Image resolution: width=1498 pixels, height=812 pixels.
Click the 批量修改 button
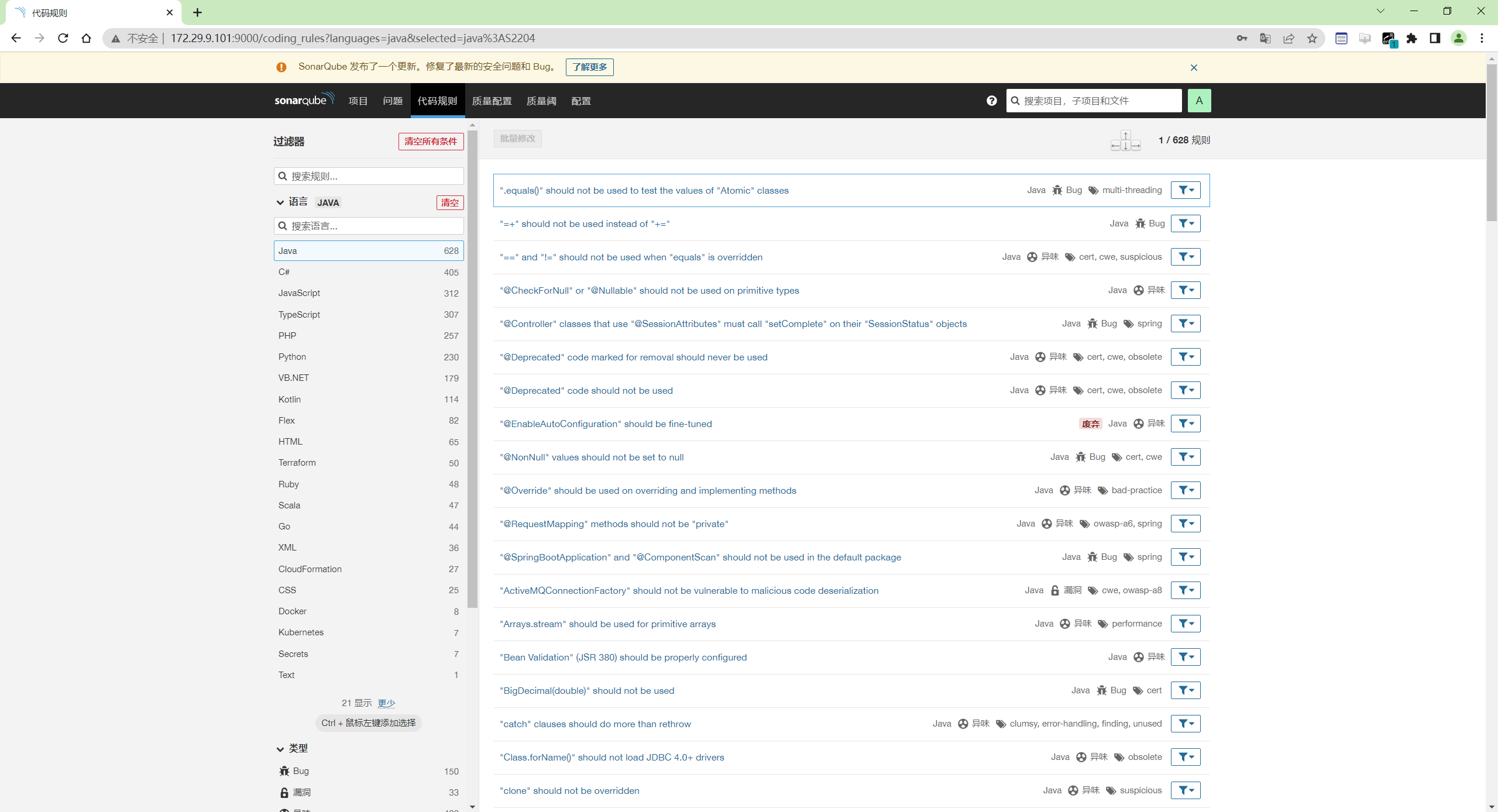517,139
